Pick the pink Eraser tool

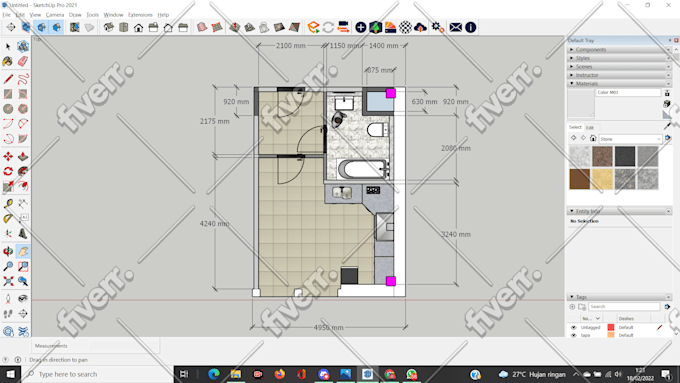pyautogui.click(x=23, y=62)
